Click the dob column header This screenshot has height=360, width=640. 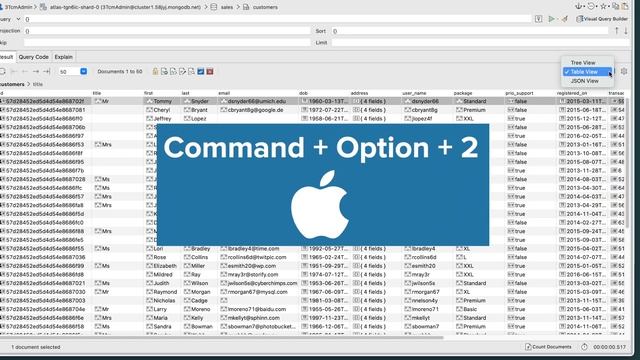coord(303,93)
